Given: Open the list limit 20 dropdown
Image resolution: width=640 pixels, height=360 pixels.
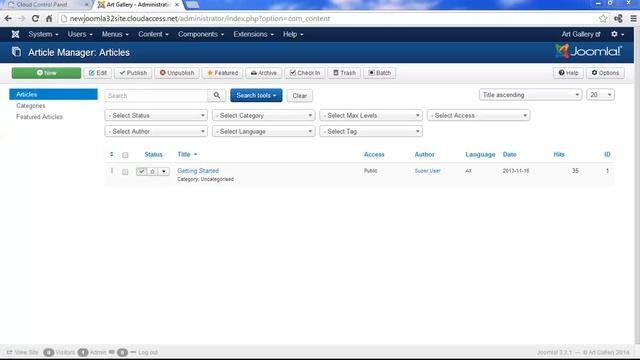Looking at the screenshot, I should pos(600,95).
